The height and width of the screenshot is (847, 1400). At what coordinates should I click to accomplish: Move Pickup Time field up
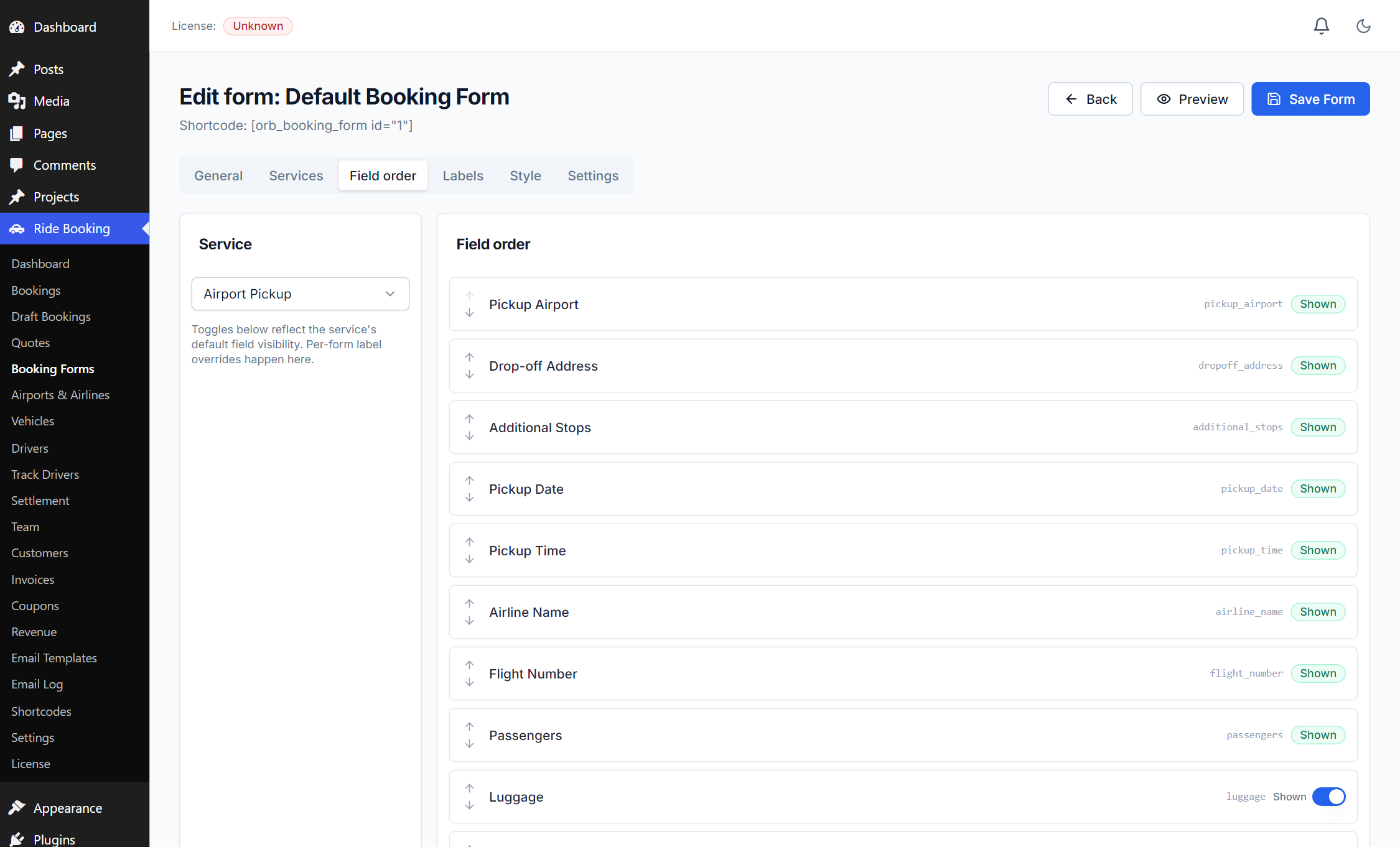pos(470,542)
